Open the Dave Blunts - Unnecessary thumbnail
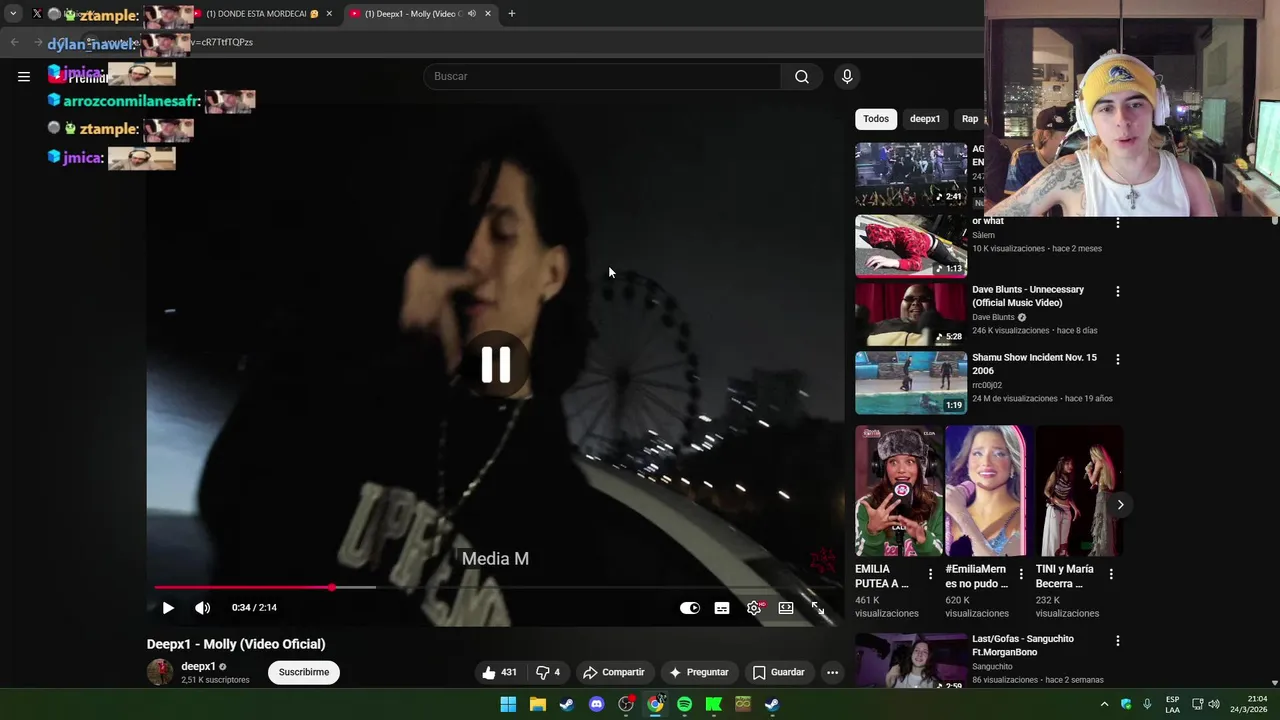The width and height of the screenshot is (1280, 720). 911,313
